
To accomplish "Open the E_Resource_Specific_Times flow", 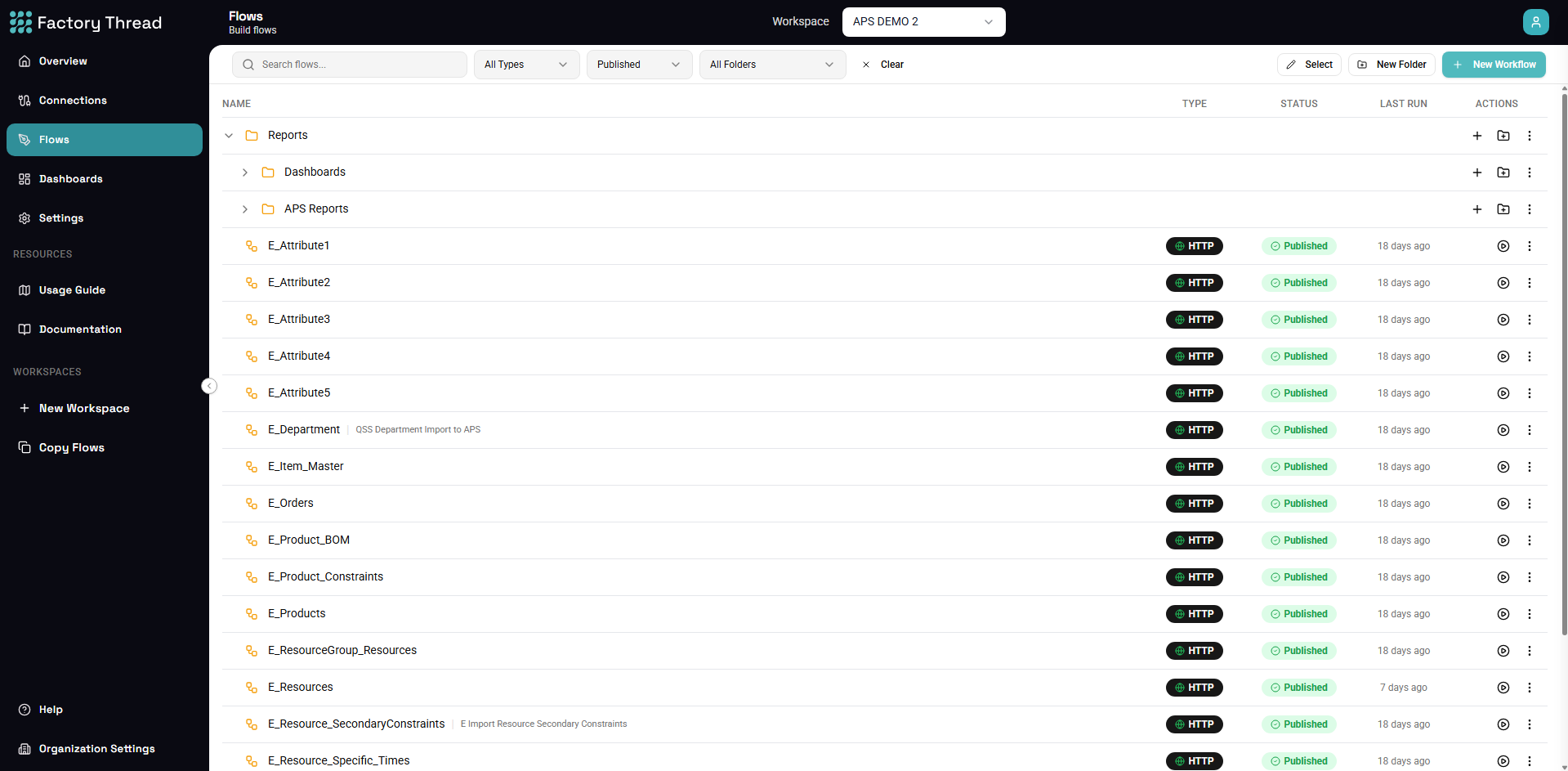I will 338,761.
